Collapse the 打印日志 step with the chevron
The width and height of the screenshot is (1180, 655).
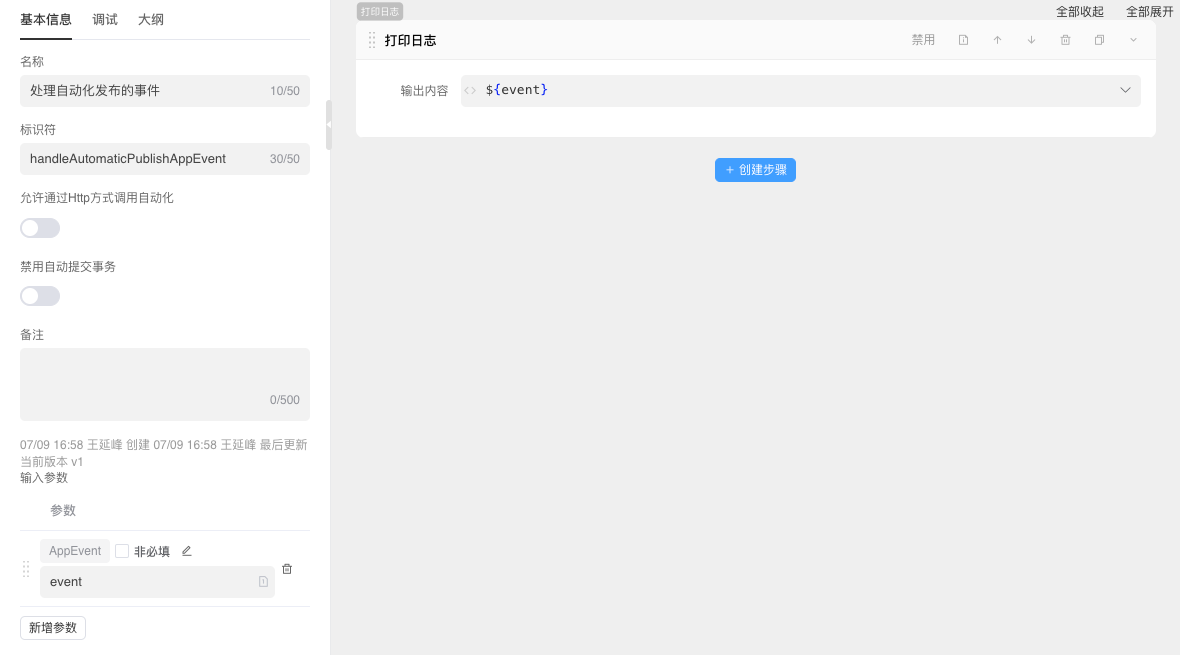pyautogui.click(x=1133, y=40)
